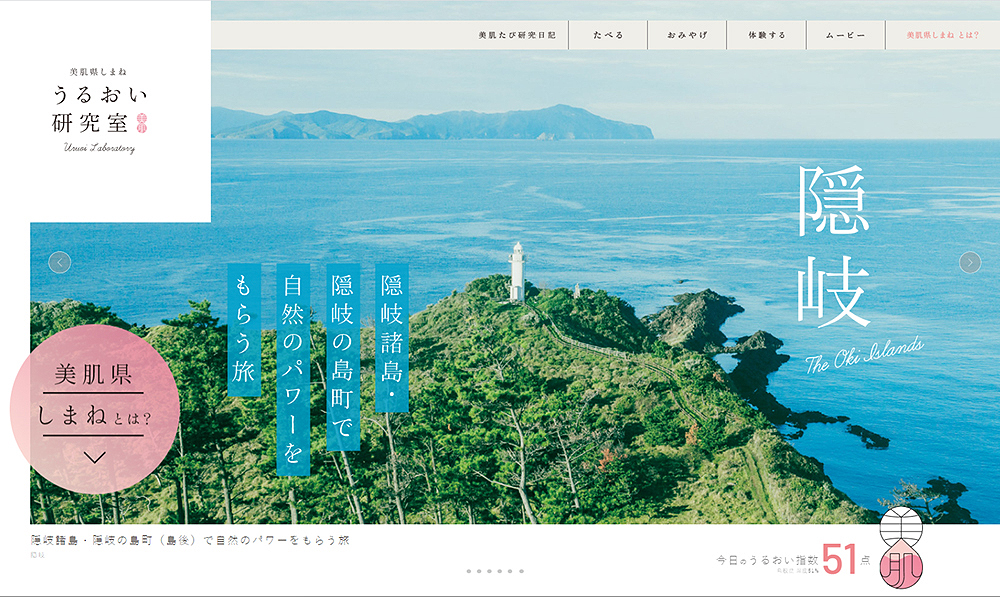Select the third slider pagination dot

(x=490, y=571)
